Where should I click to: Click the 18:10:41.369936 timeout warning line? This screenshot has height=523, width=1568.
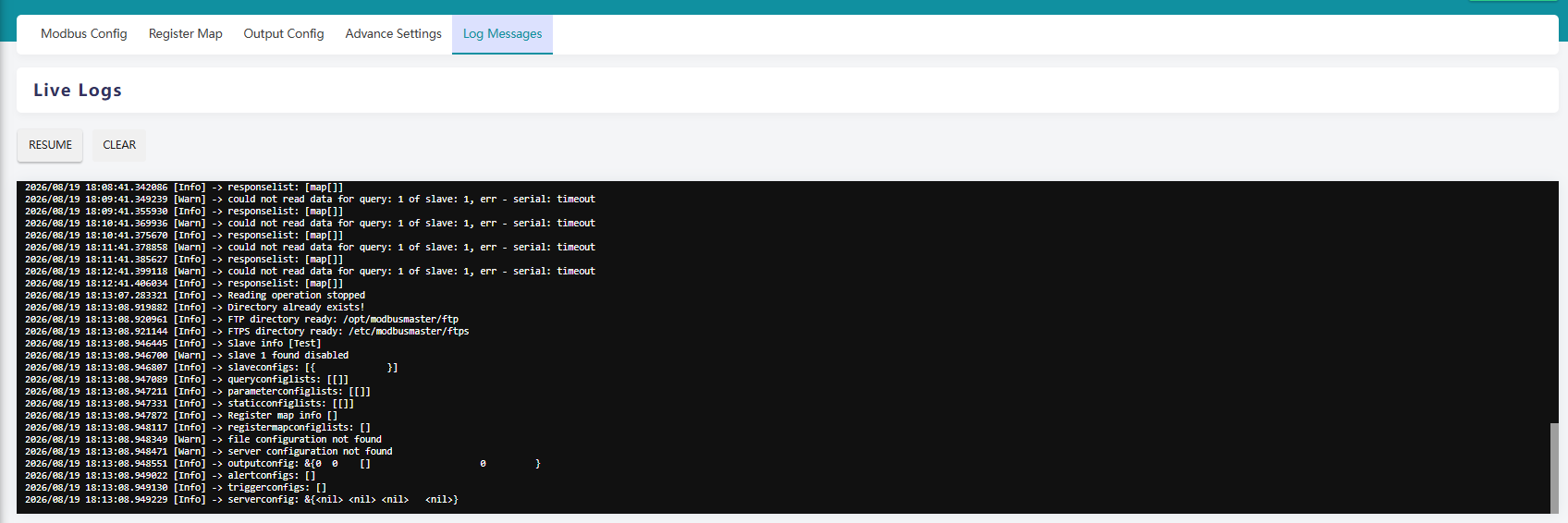tap(310, 224)
